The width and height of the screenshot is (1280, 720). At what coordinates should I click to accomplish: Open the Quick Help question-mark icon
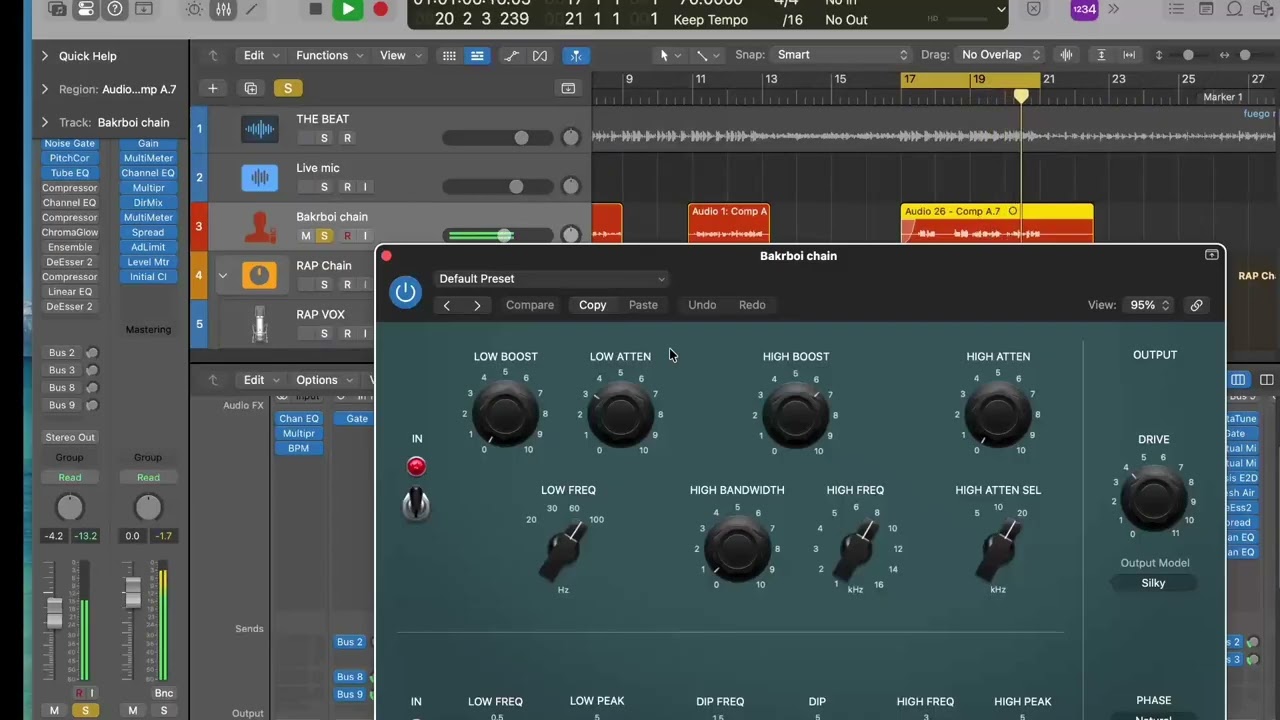pyautogui.click(x=115, y=9)
